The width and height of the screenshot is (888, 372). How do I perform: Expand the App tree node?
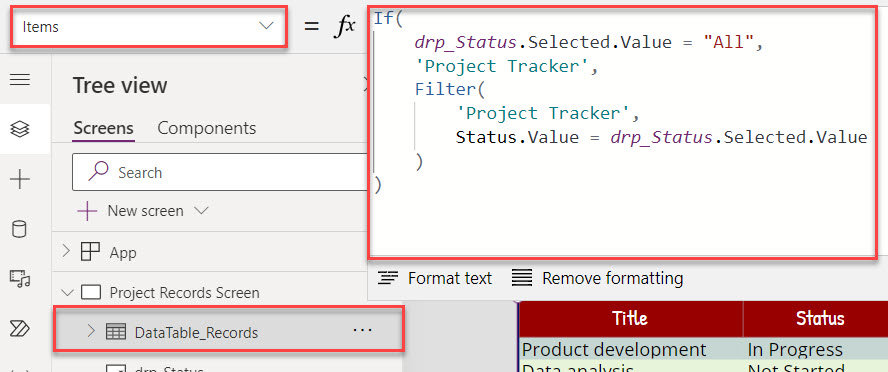pyautogui.click(x=67, y=251)
